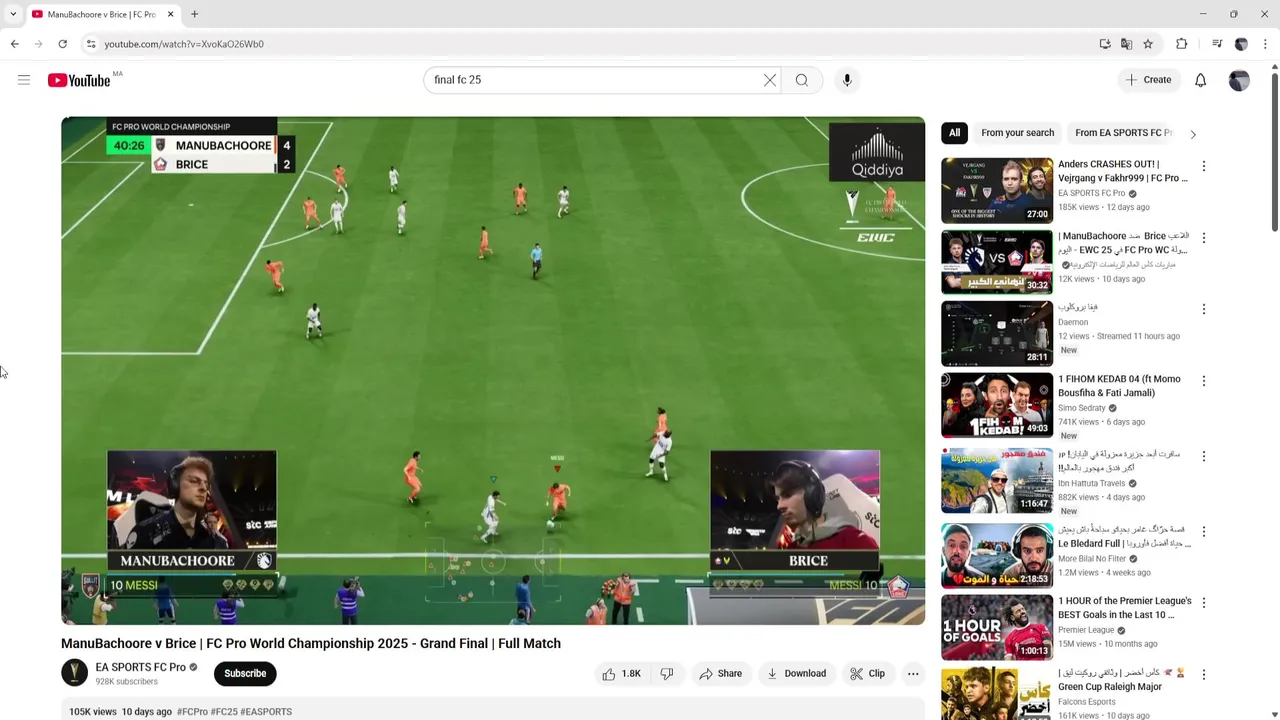The image size is (1280, 720).
Task: Open Chrome menu three dots
Action: click(1265, 44)
